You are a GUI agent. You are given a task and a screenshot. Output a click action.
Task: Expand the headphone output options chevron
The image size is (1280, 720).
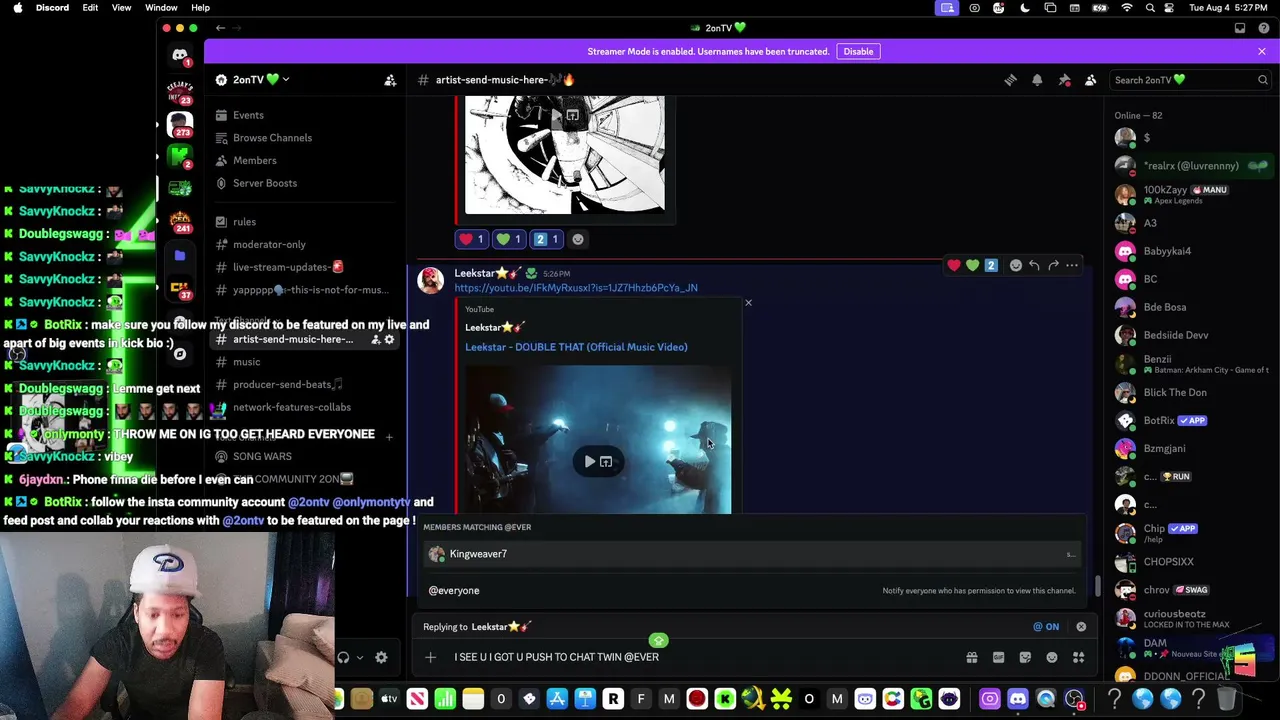[359, 657]
